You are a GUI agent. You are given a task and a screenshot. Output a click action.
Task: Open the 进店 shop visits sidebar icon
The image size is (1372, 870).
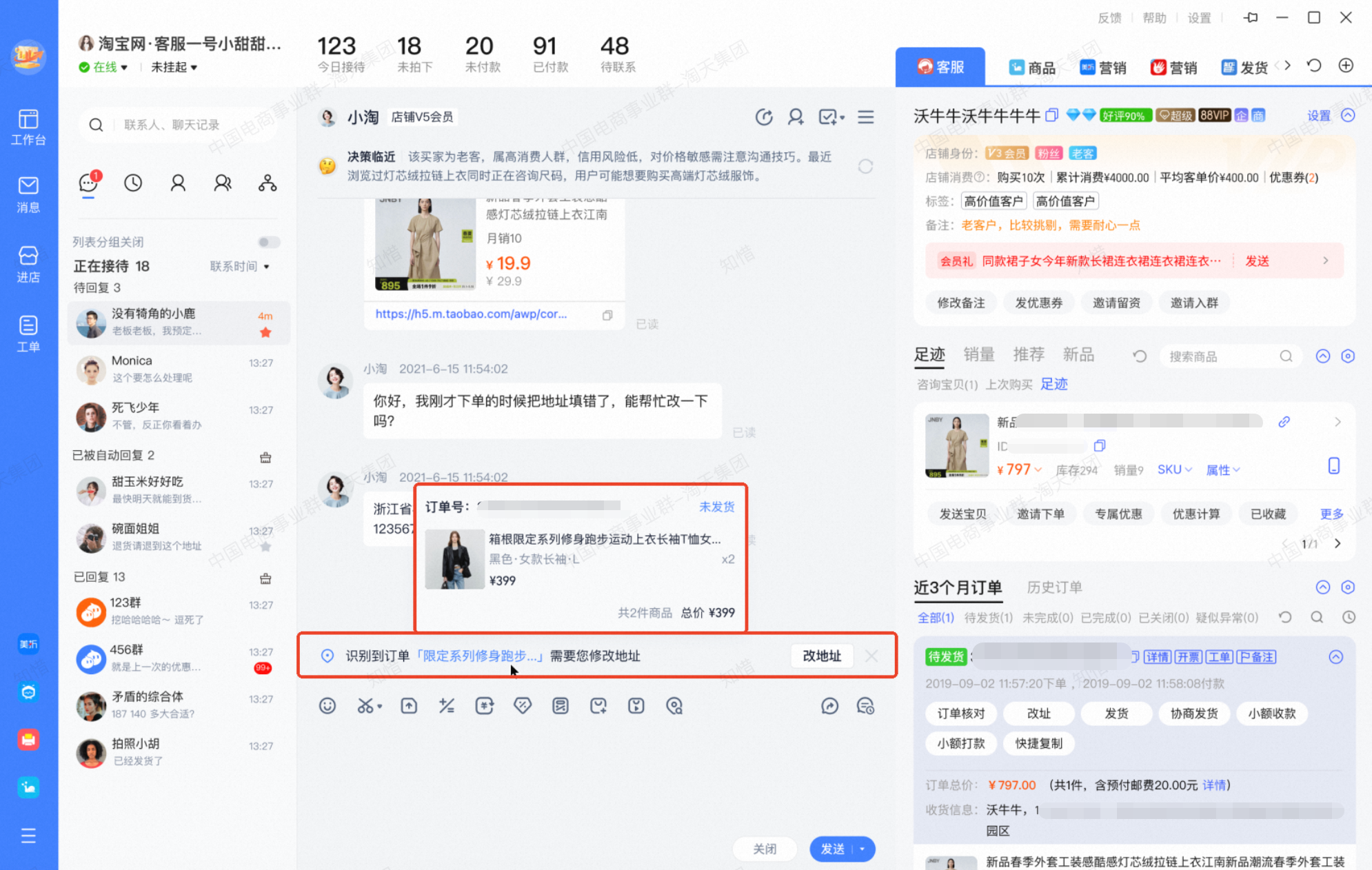[x=28, y=265]
